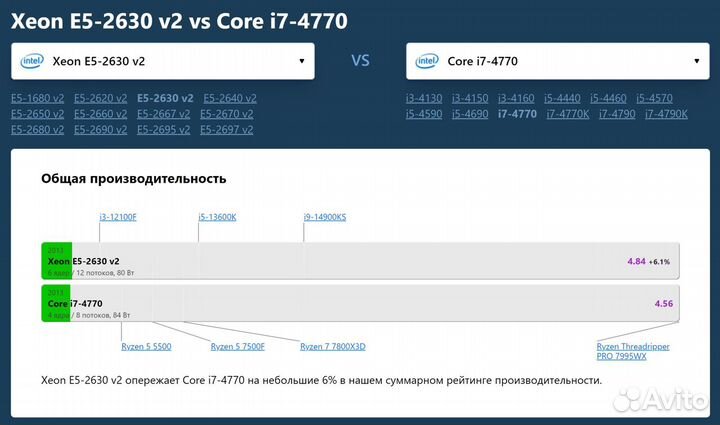Click Intel logo beside Core i7-4770
720x425 pixels.
[427, 61]
